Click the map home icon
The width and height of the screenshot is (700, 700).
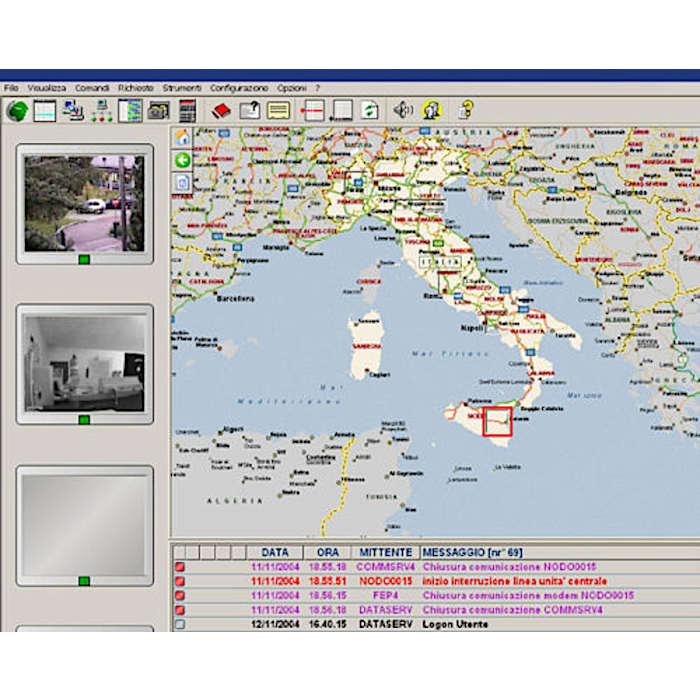coord(182,137)
